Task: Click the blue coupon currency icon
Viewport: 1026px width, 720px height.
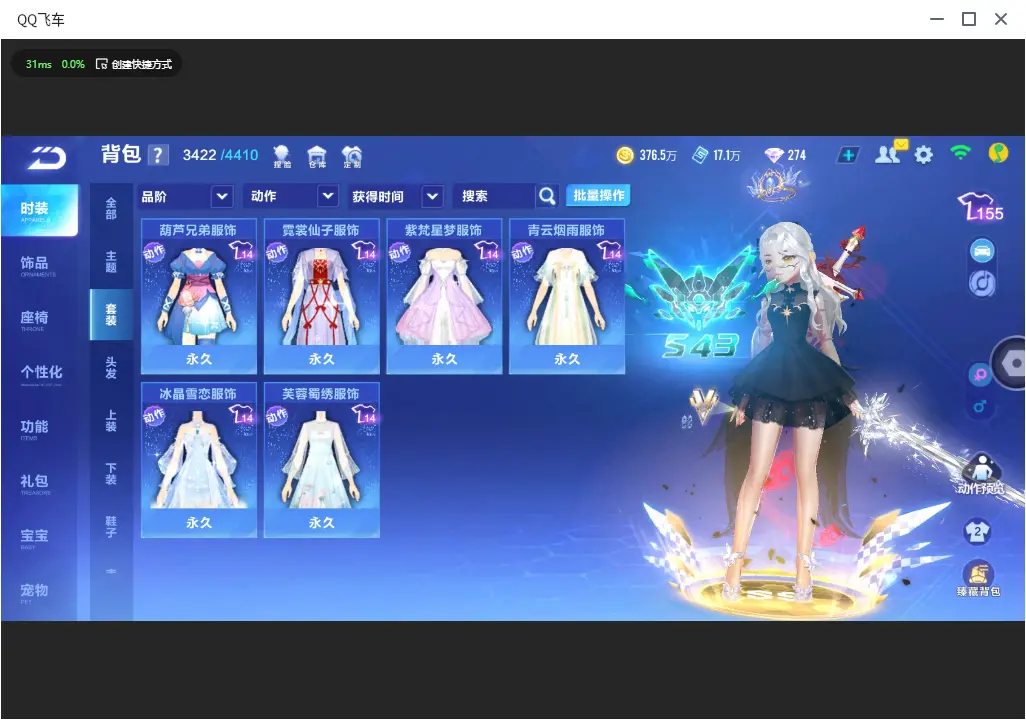Action: click(x=700, y=155)
